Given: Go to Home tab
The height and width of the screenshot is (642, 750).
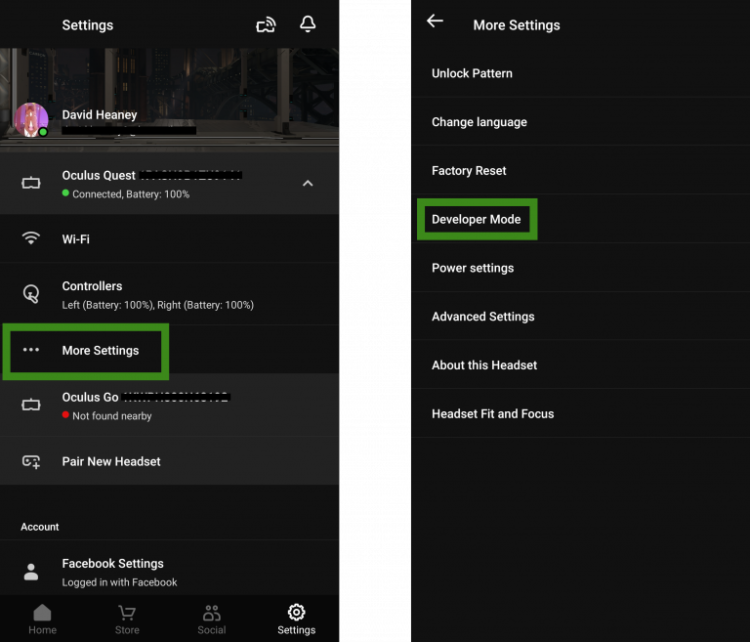Looking at the screenshot, I should 42,619.
